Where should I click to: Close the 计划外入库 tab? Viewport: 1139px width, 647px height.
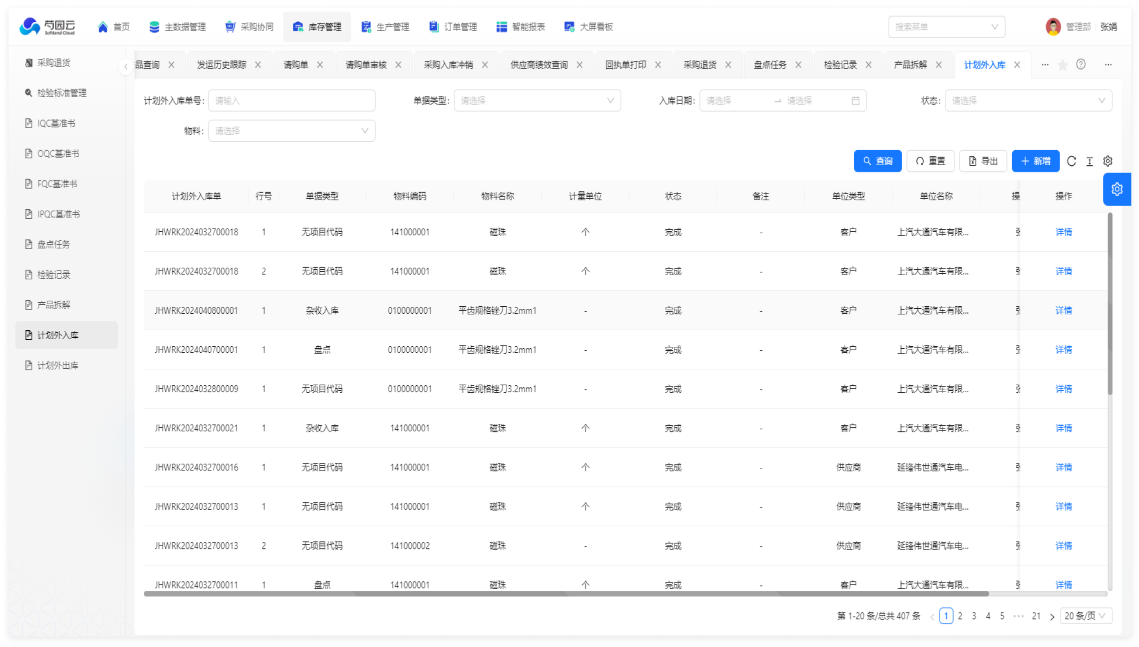1017,65
